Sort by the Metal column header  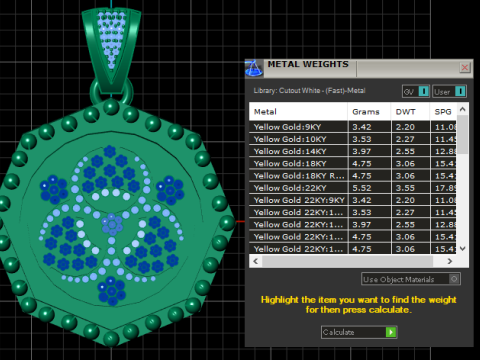298,112
